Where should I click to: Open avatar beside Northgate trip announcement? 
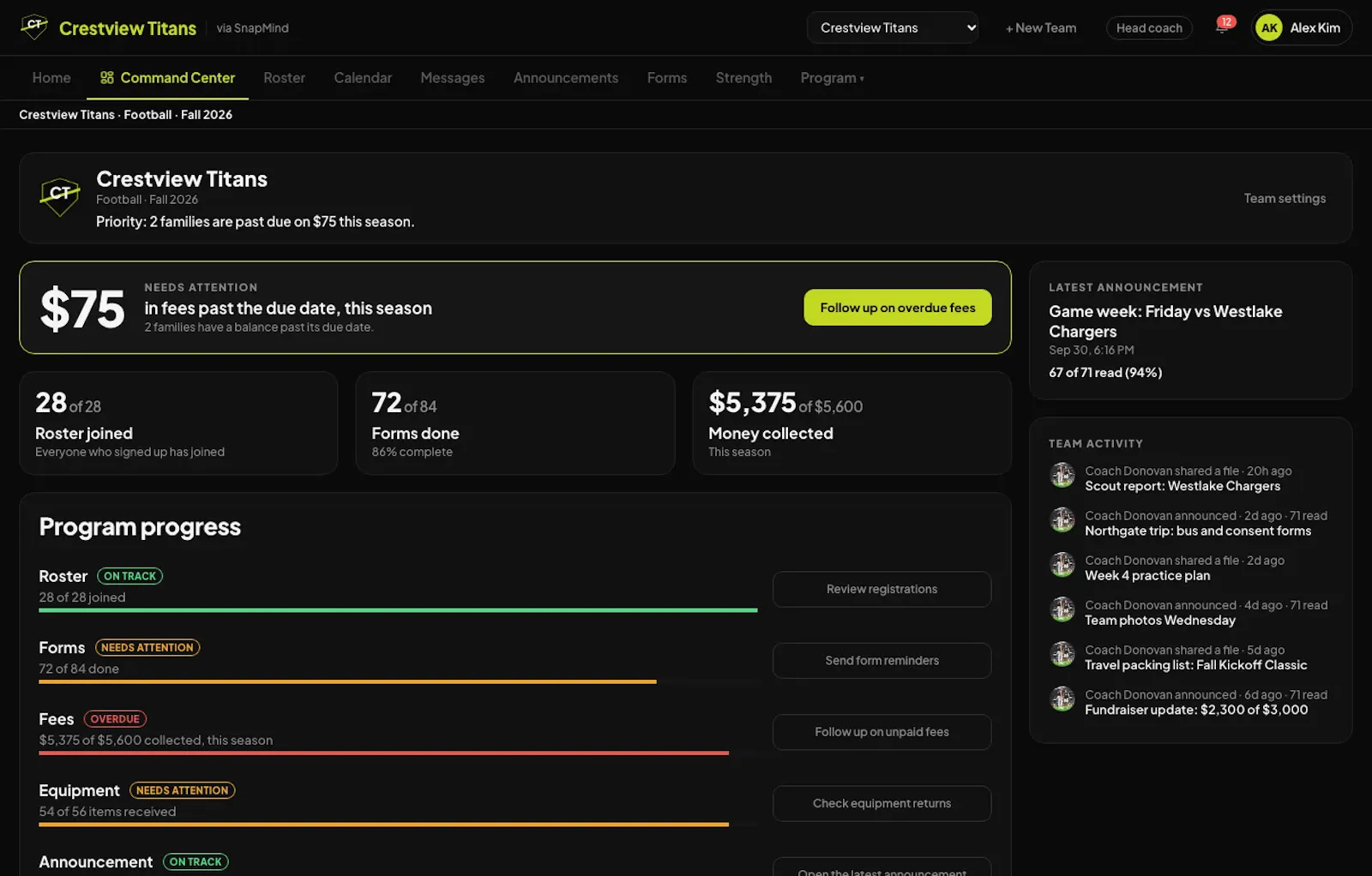(x=1062, y=519)
